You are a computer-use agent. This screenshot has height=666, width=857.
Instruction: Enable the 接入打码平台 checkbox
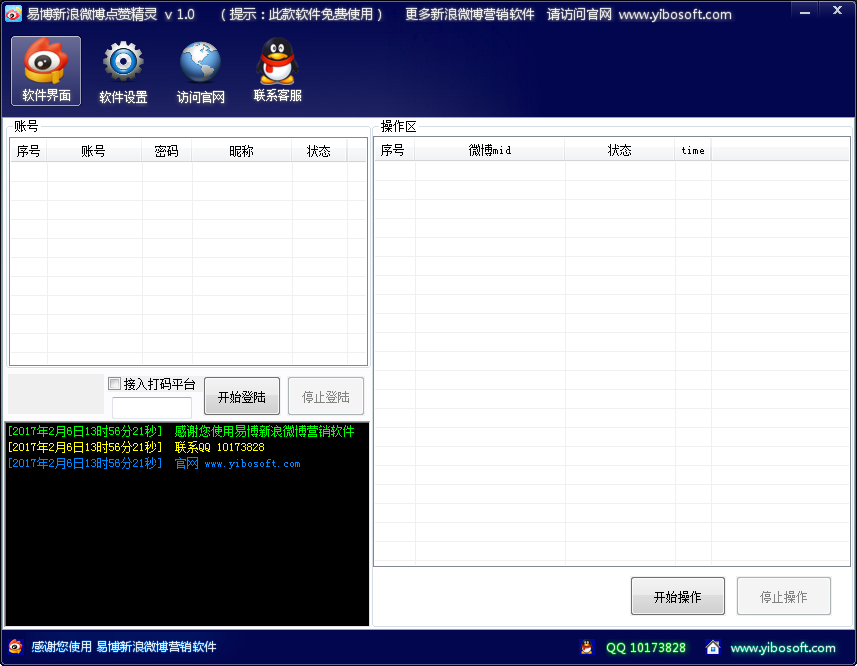[115, 384]
